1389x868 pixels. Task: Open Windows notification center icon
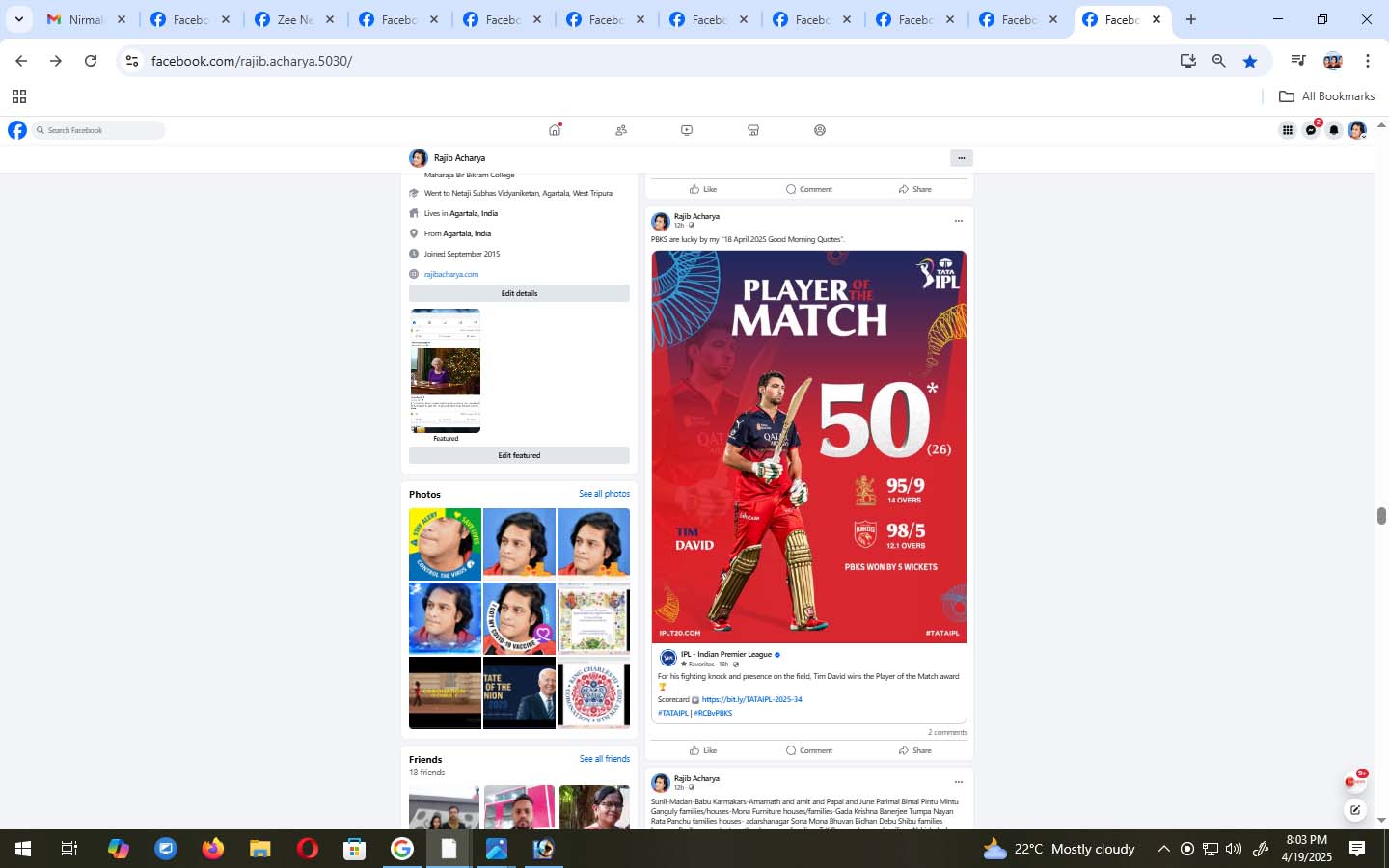[x=1357, y=849]
